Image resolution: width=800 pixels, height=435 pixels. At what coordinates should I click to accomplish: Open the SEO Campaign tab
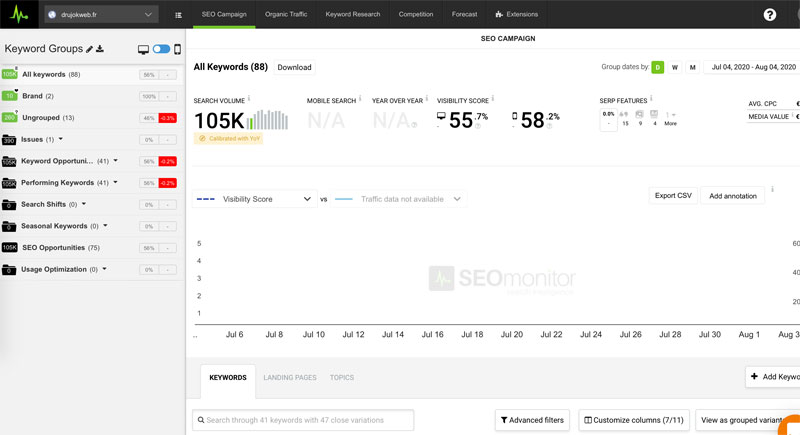(x=224, y=14)
